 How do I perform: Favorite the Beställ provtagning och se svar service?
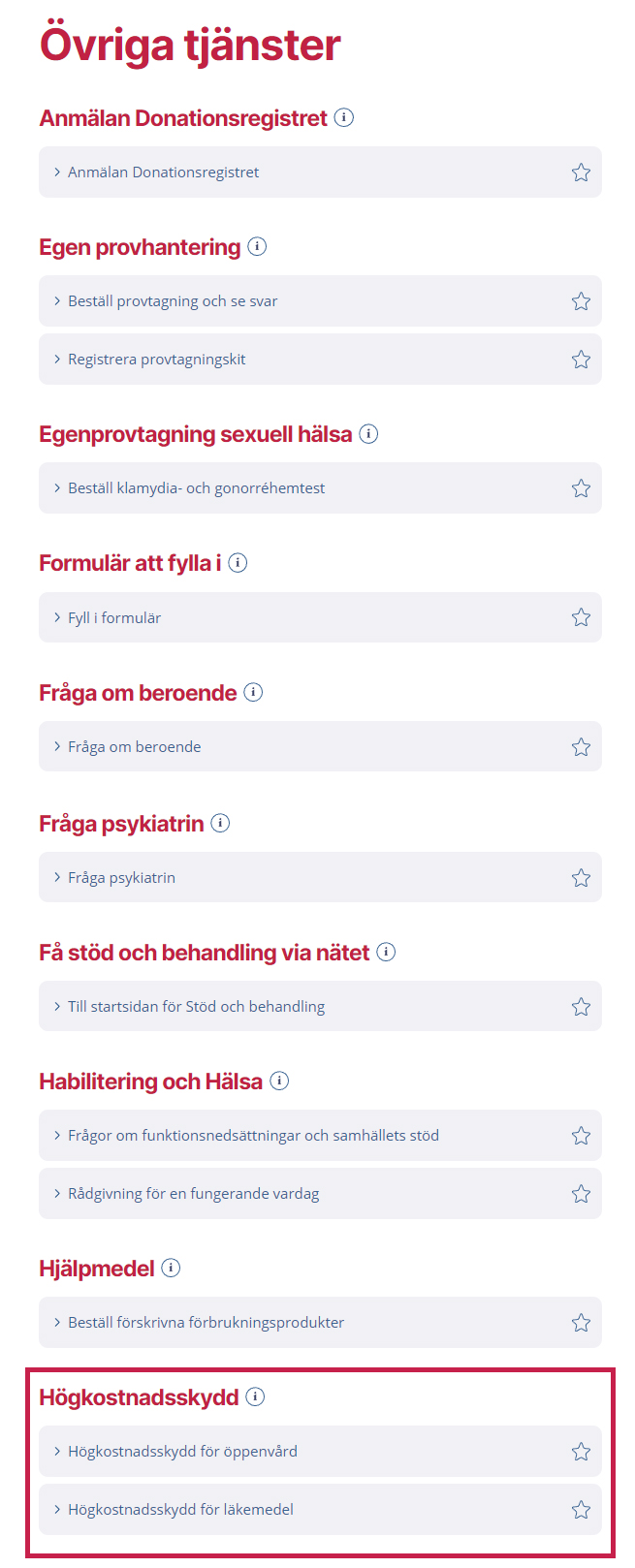click(581, 301)
